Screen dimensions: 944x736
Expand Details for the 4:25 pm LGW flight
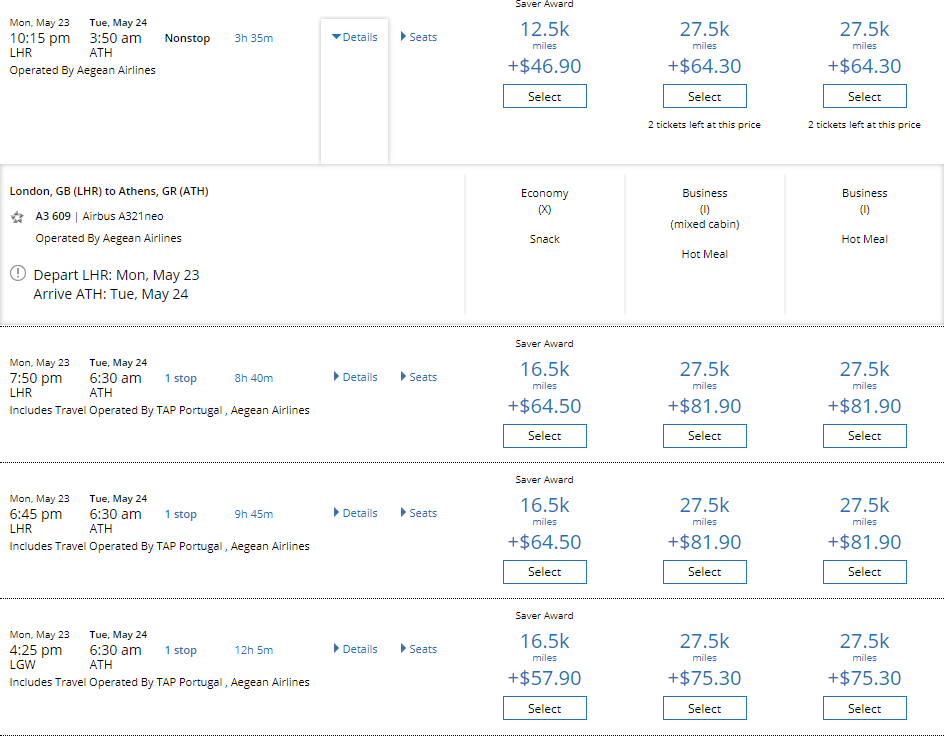click(x=355, y=649)
